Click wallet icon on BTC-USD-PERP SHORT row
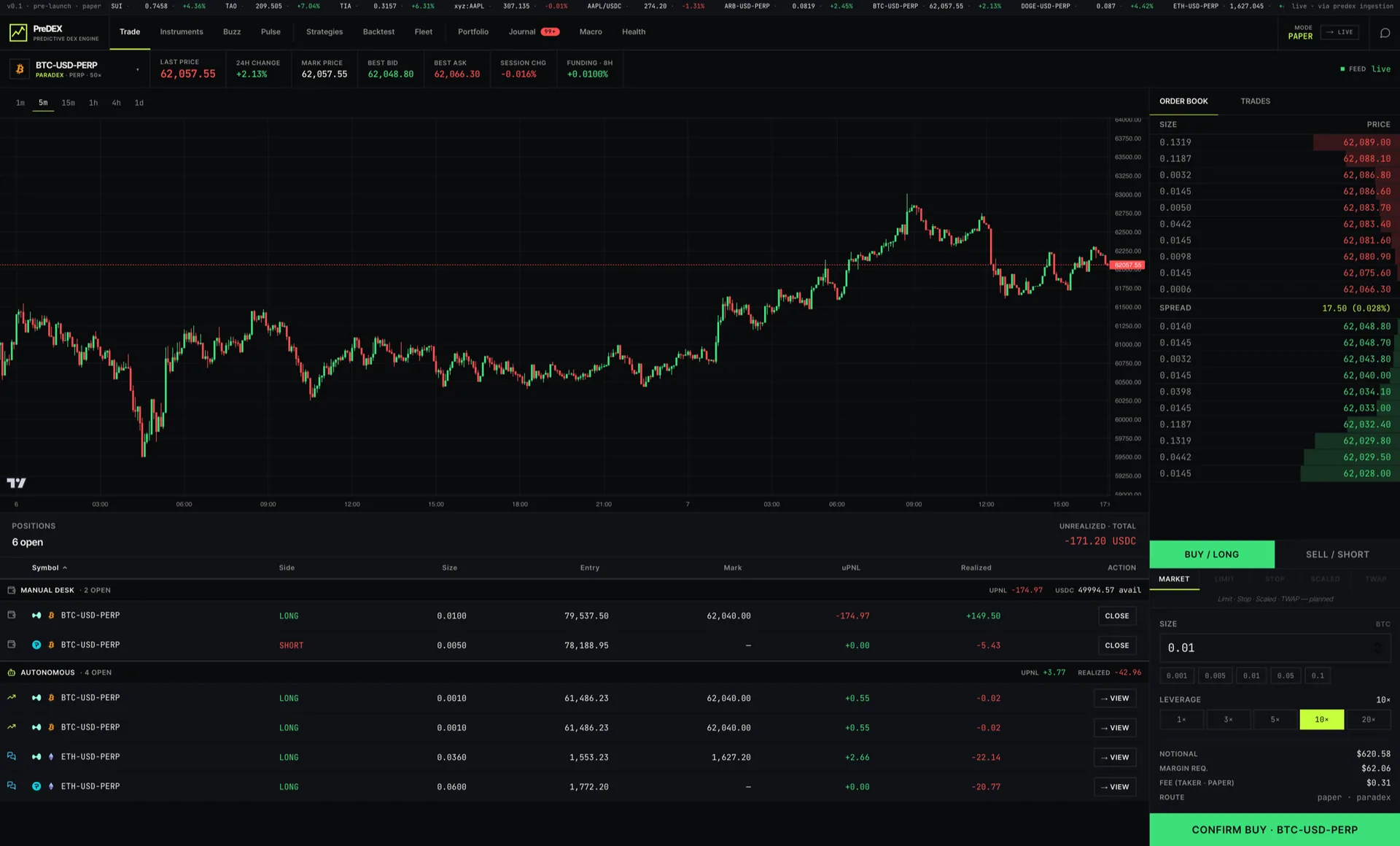Screen dimensions: 1400x846 pos(11,645)
